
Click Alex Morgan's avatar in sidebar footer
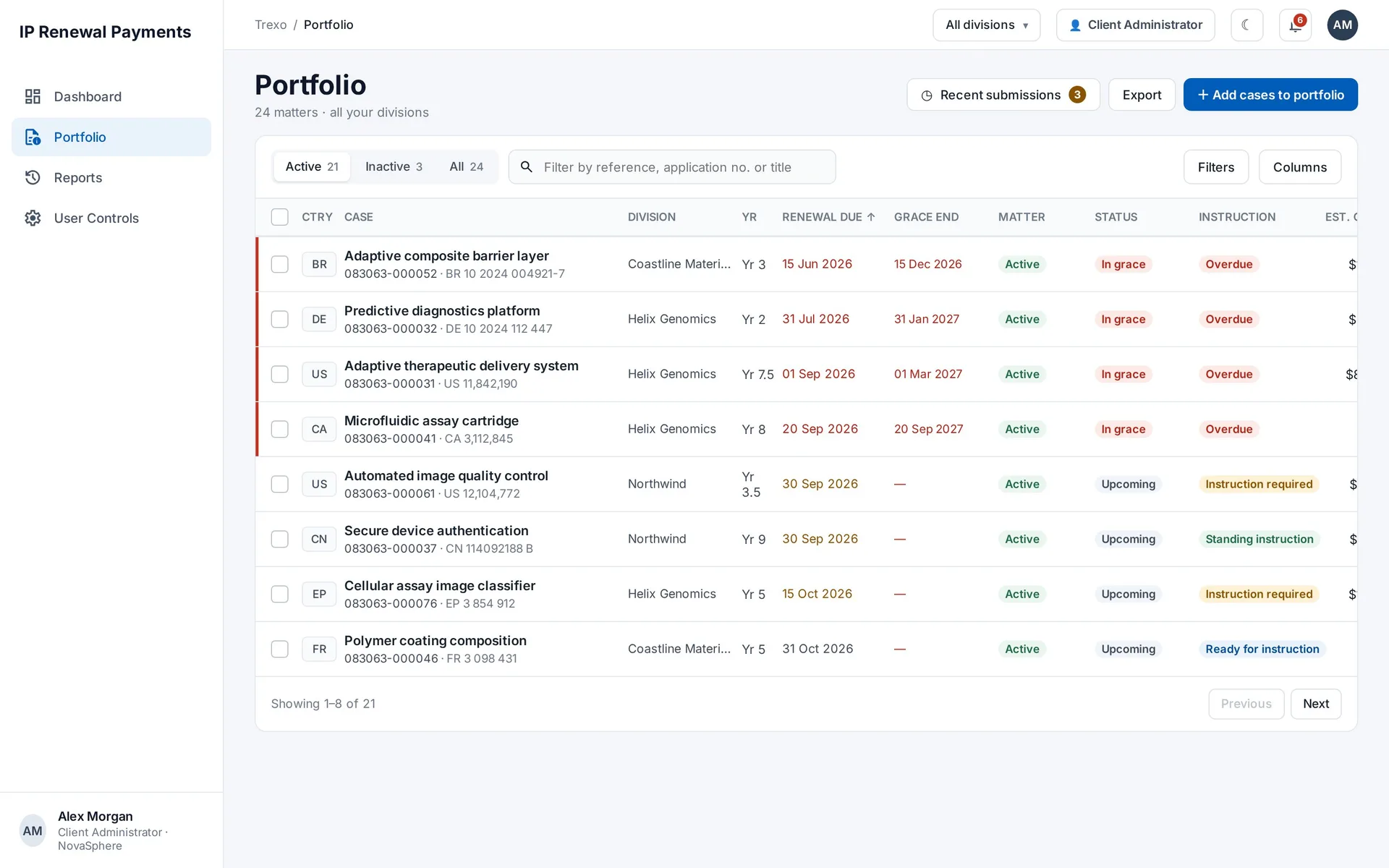click(33, 830)
